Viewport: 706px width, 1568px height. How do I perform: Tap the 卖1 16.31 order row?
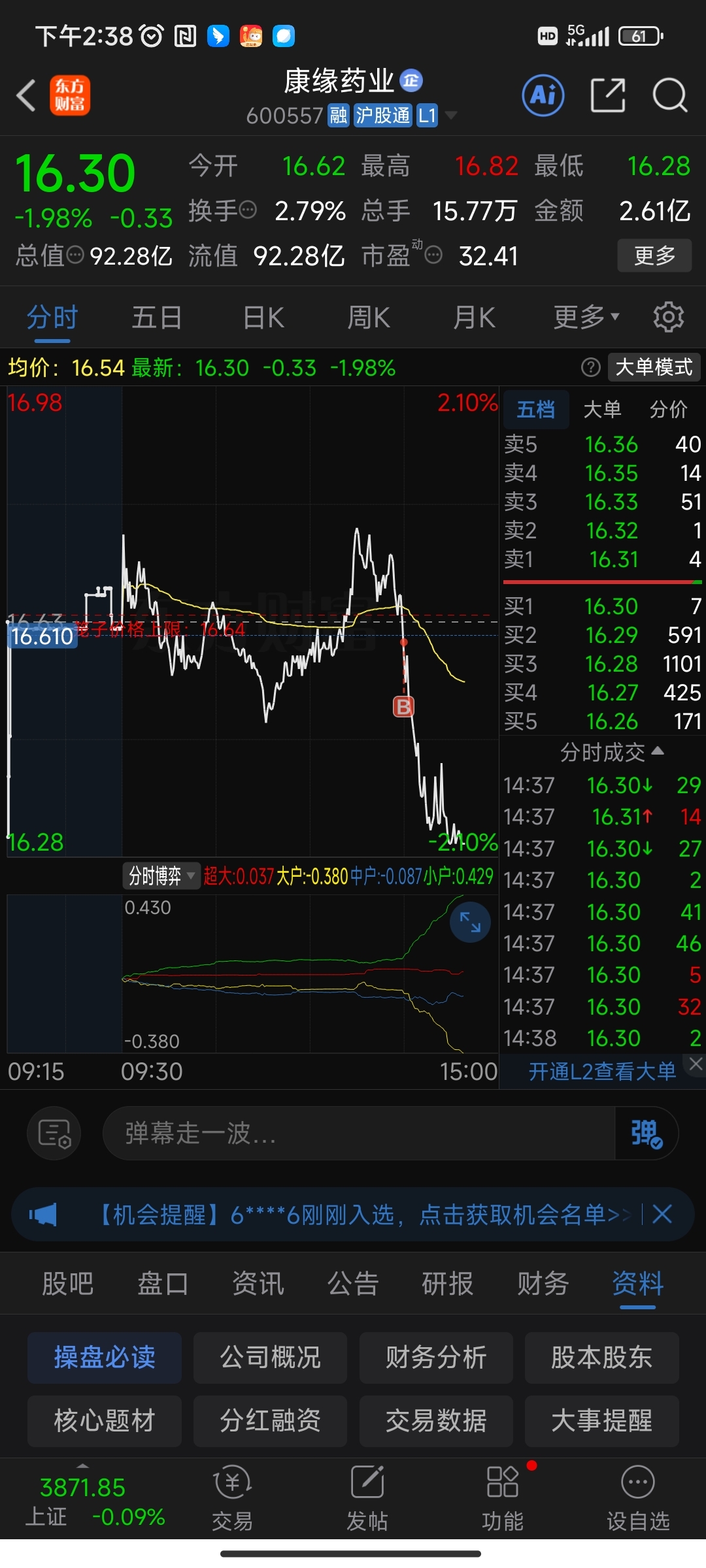pos(603,559)
